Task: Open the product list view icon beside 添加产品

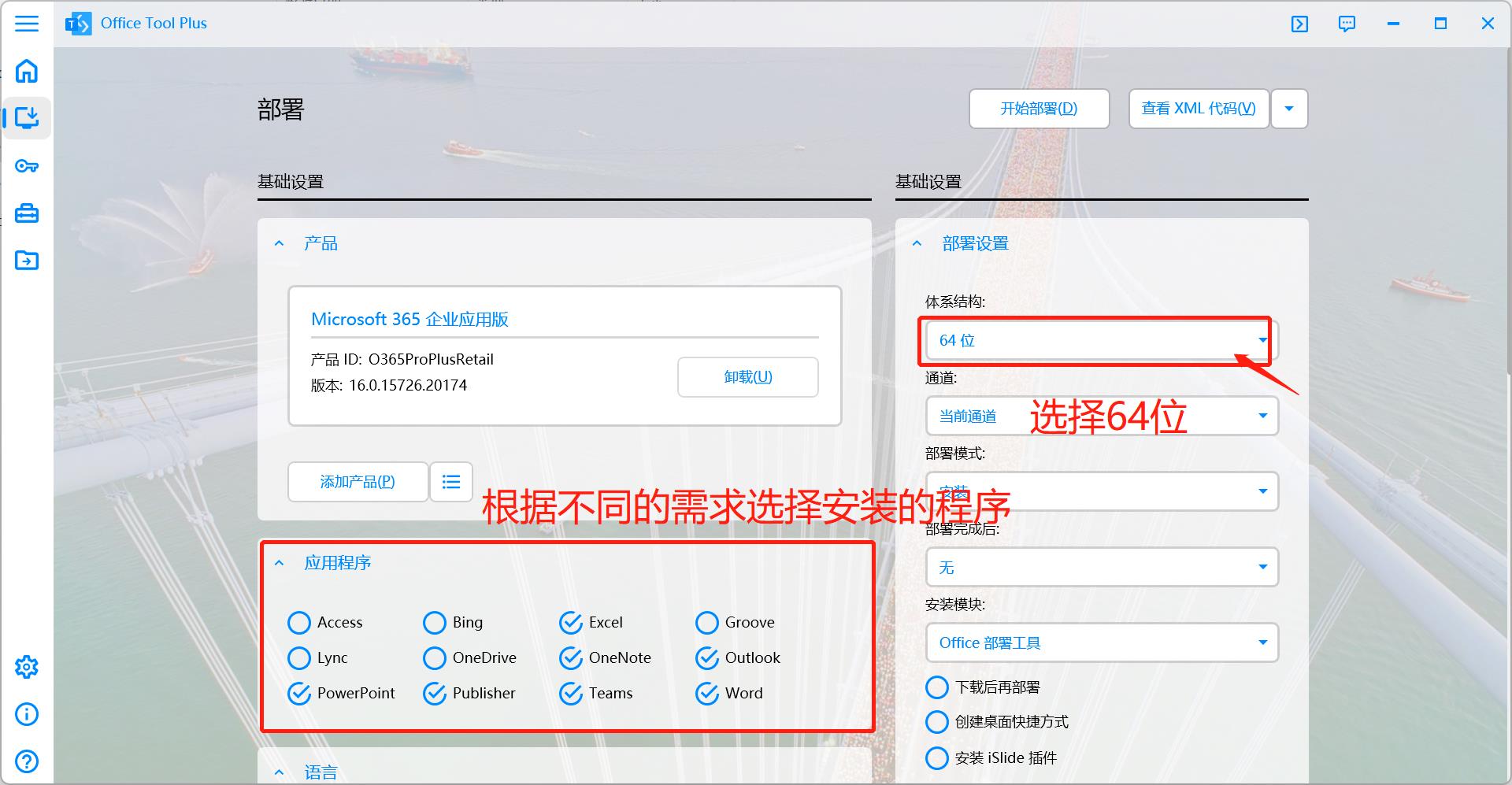Action: 450,481
